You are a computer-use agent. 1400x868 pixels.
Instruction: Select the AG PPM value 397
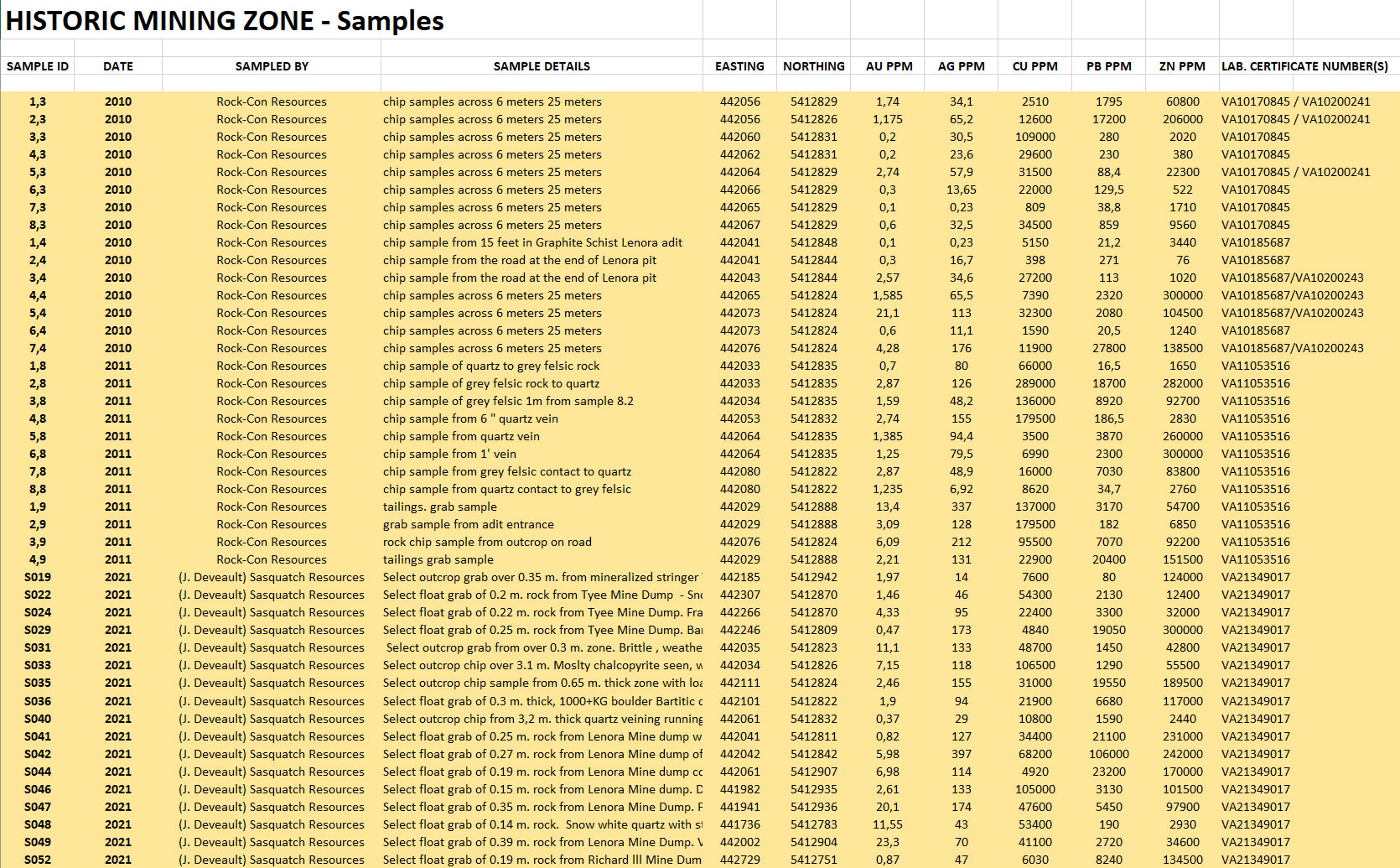[961, 754]
